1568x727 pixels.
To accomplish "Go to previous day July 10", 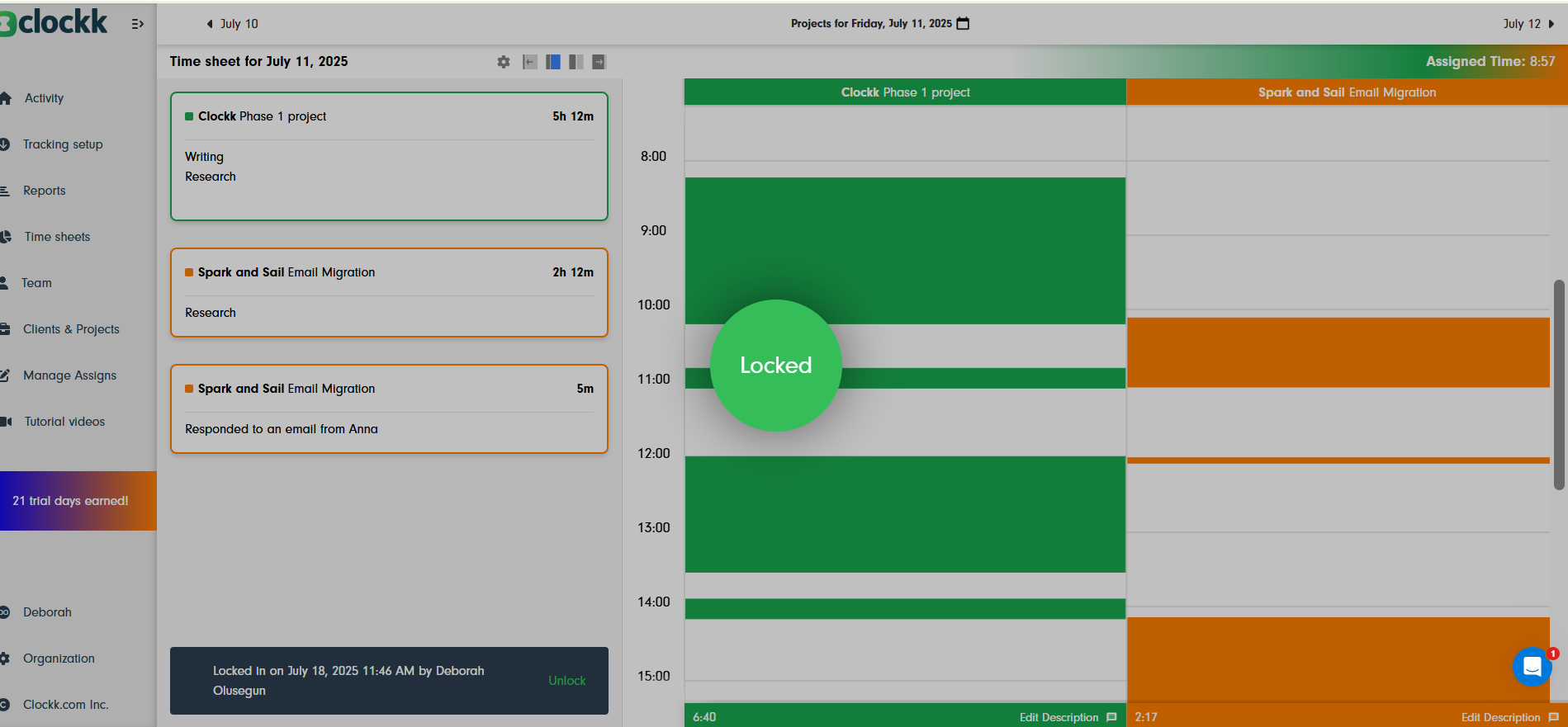I will pos(232,24).
